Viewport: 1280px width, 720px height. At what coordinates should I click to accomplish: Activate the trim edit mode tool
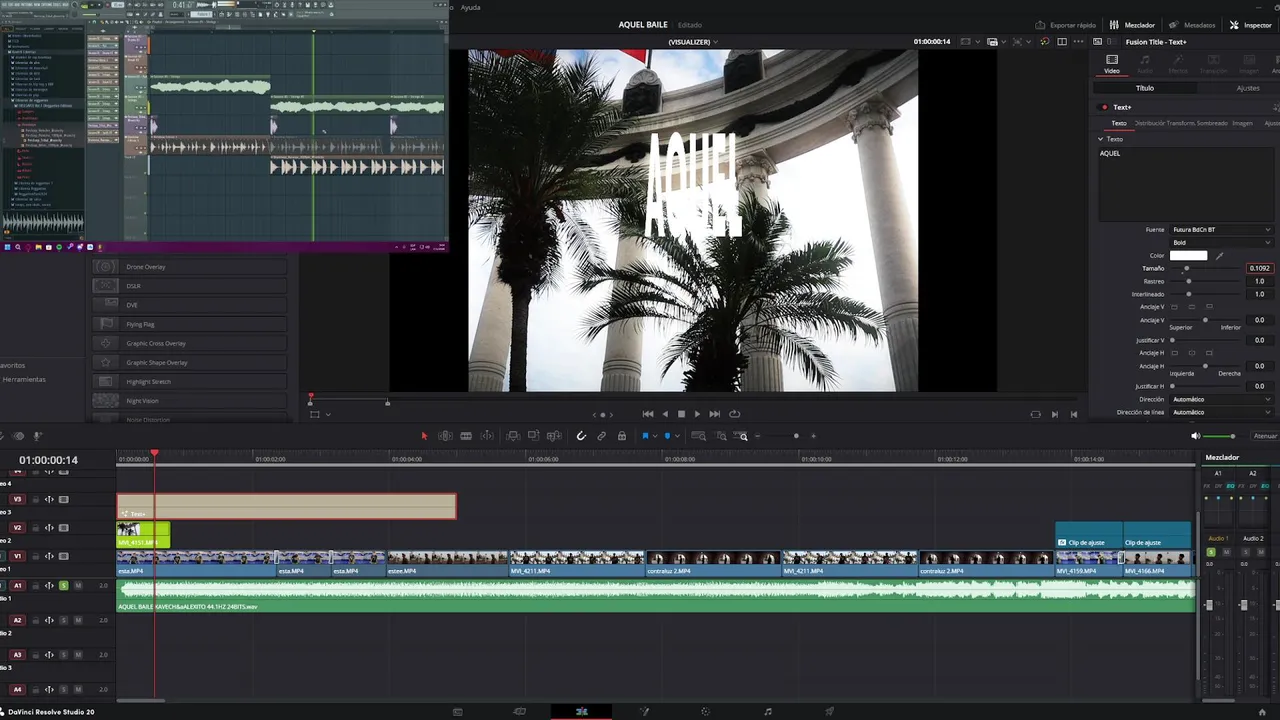[x=446, y=436]
